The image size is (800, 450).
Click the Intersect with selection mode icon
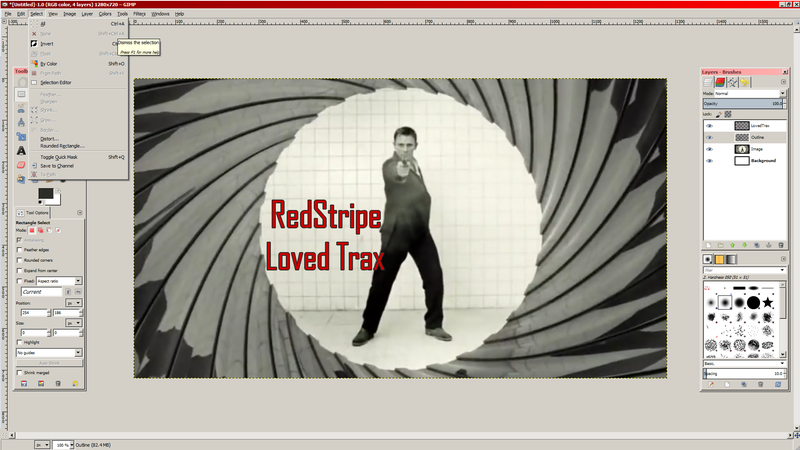[58, 231]
